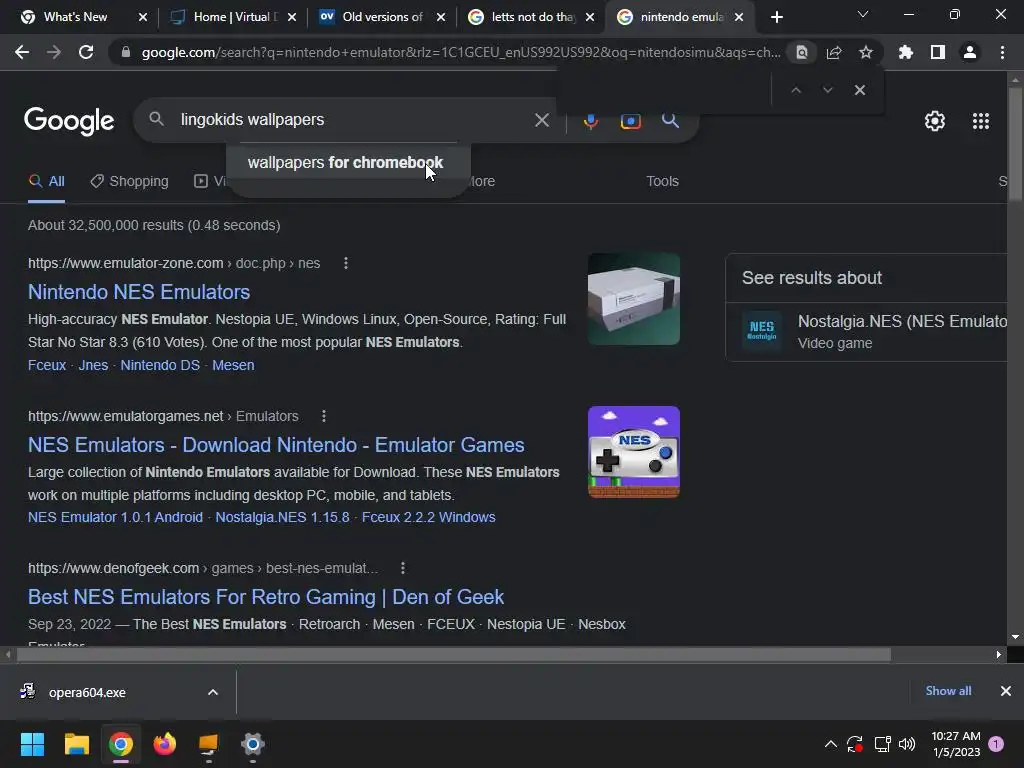
Task: Share this page from address bar
Action: [834, 52]
